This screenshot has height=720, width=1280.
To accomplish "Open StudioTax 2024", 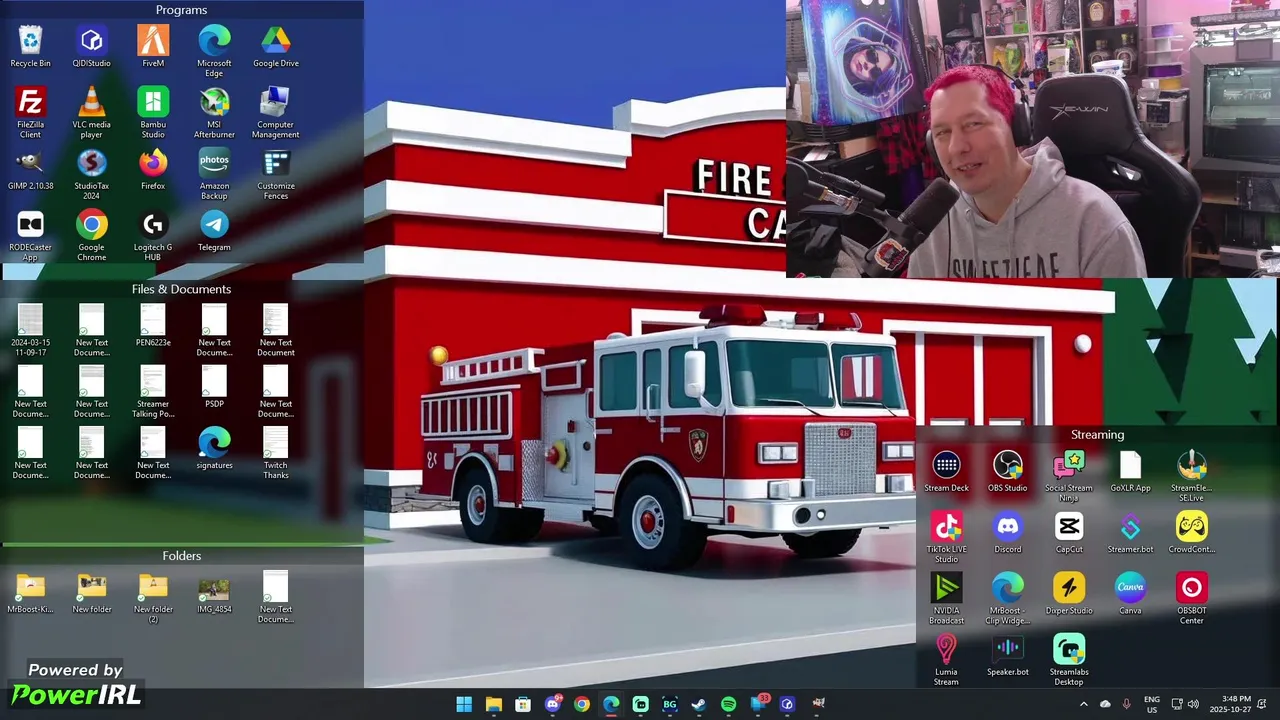I will coord(92,175).
